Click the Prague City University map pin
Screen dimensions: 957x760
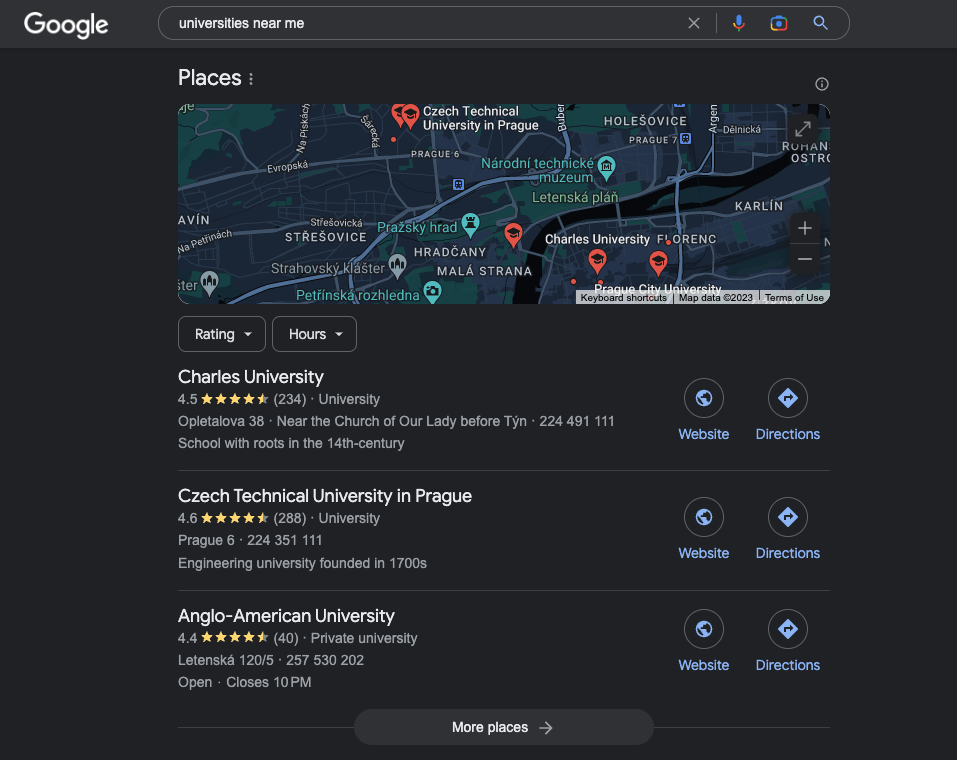(x=658, y=263)
